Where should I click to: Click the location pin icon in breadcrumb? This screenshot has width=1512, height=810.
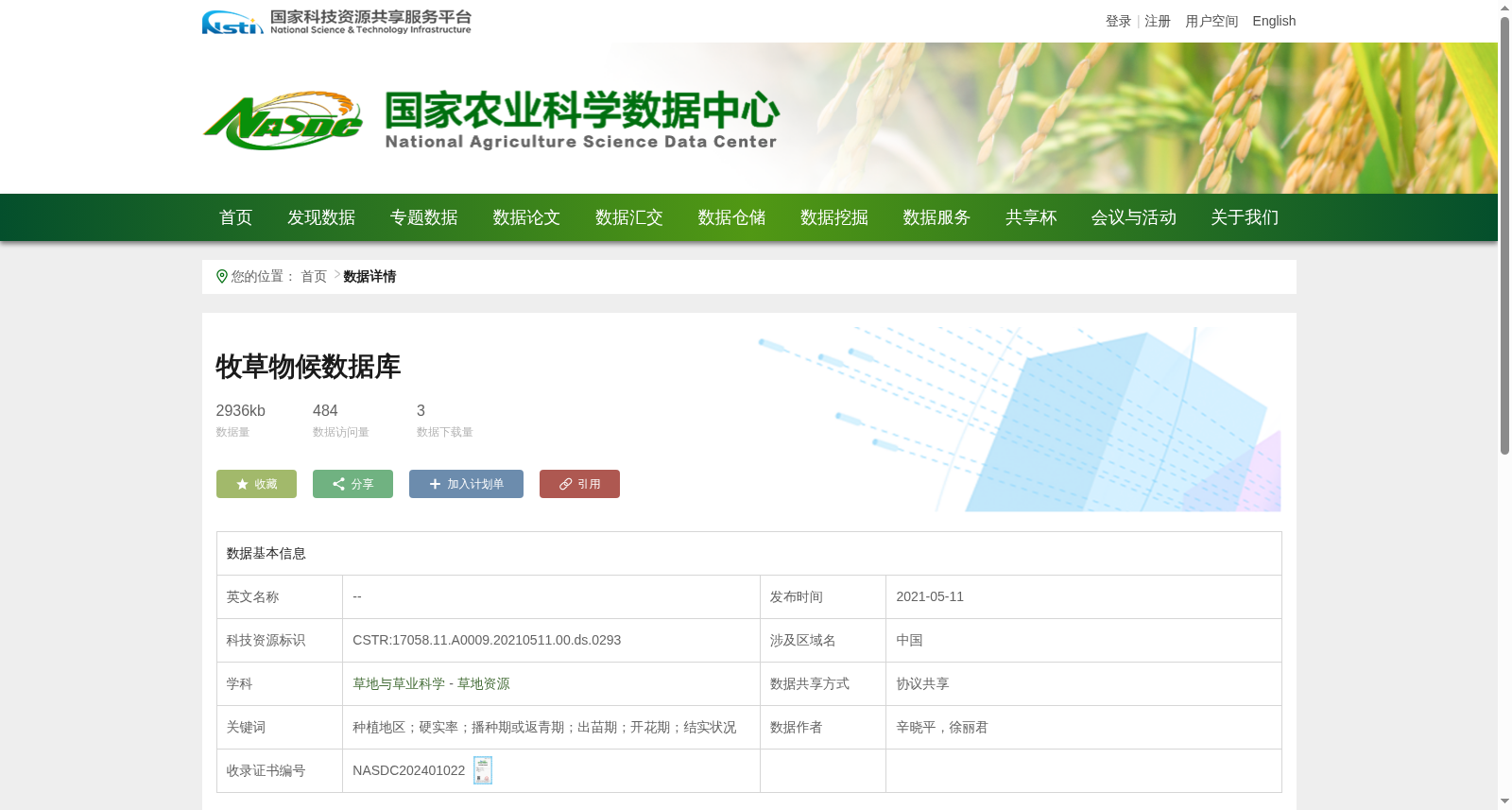[x=222, y=276]
